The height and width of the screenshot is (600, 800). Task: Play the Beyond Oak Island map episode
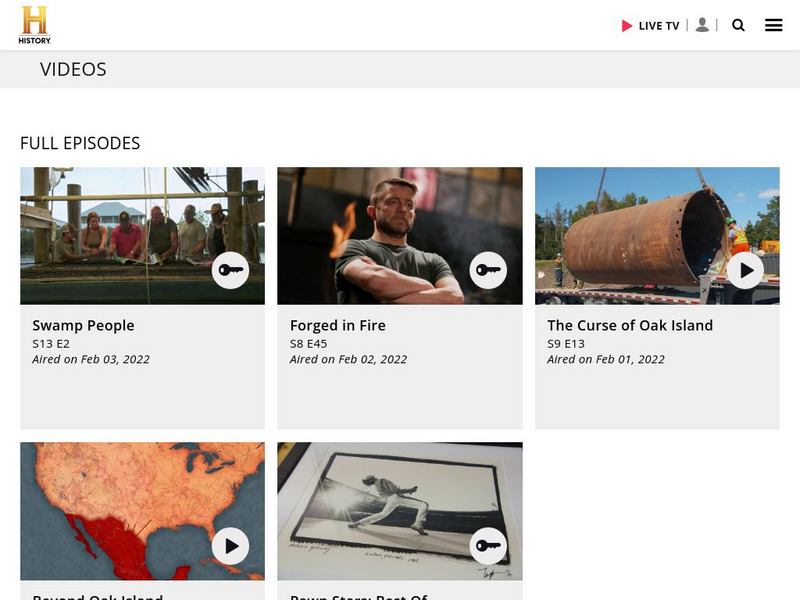click(231, 546)
